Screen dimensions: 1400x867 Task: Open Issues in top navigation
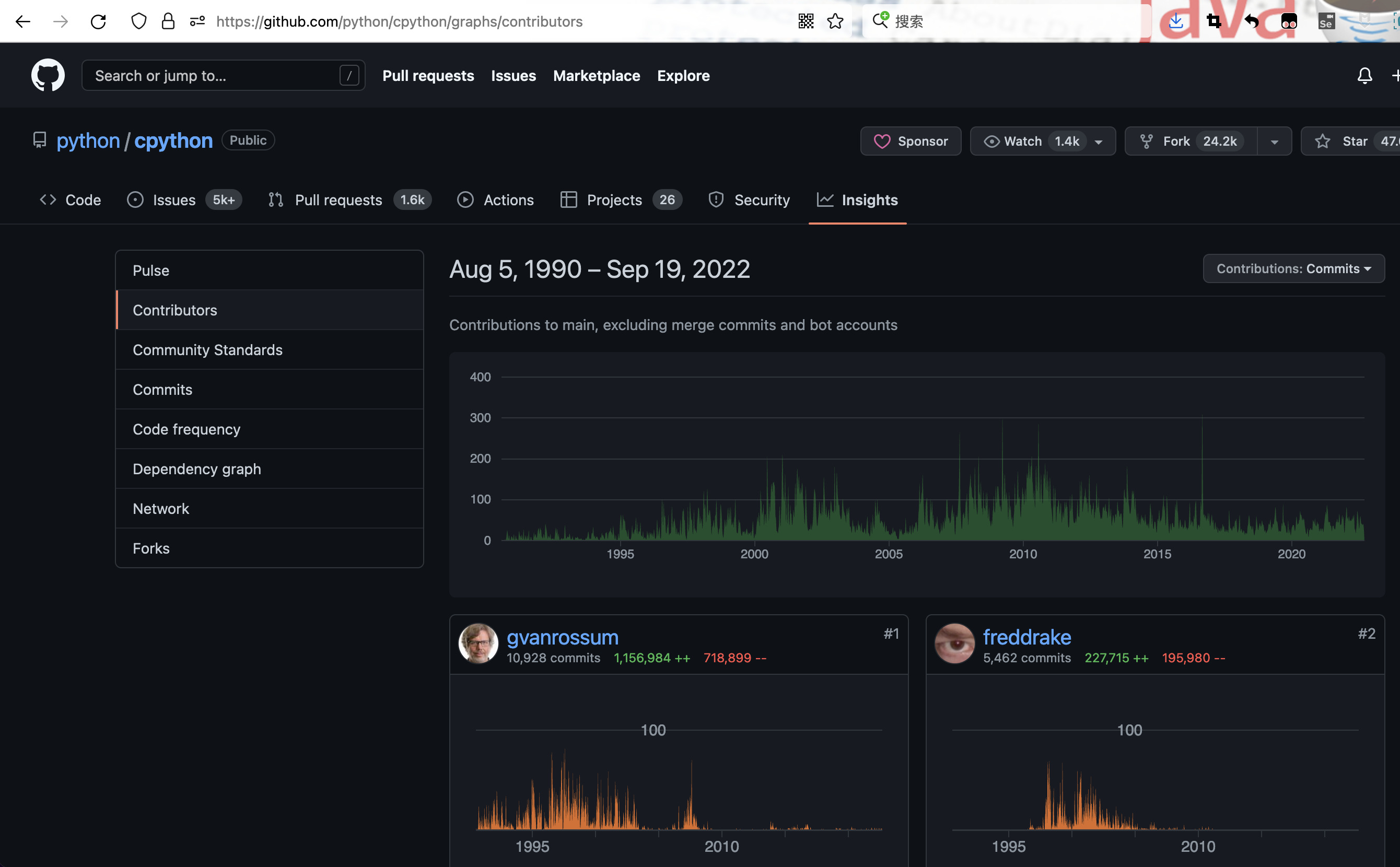(514, 76)
